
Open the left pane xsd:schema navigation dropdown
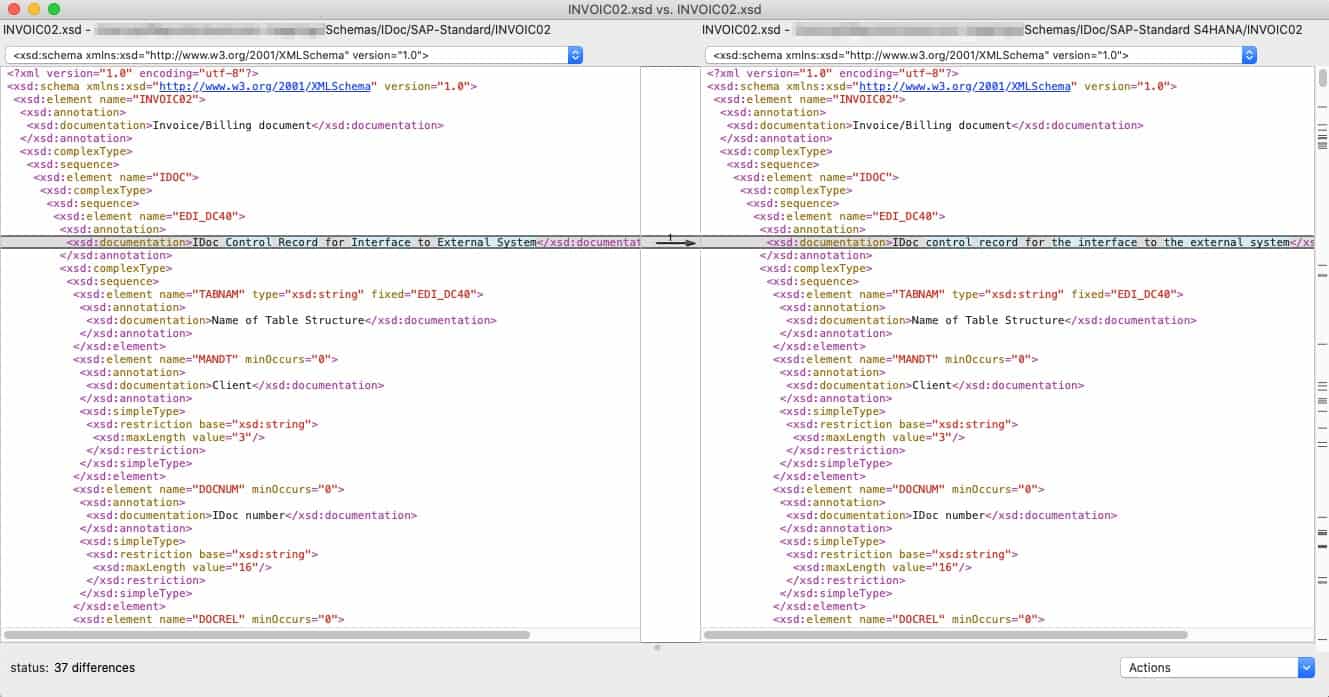click(294, 55)
